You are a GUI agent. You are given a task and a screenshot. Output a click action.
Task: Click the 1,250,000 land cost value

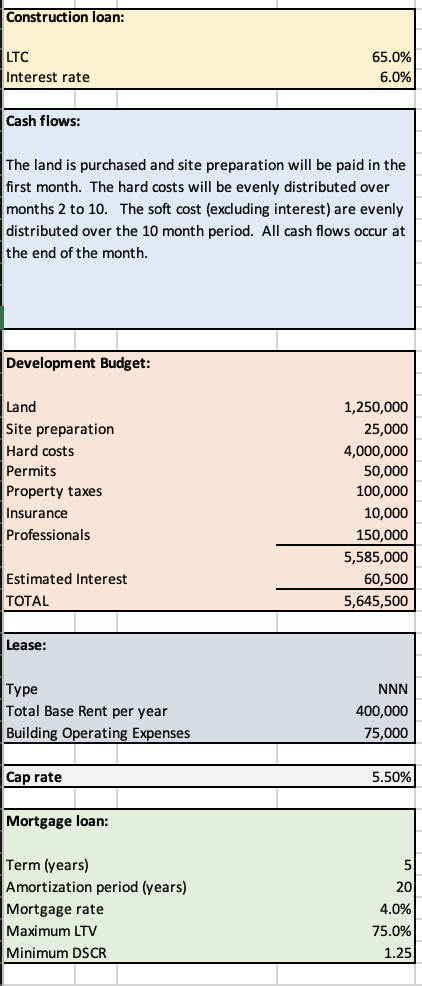[376, 407]
